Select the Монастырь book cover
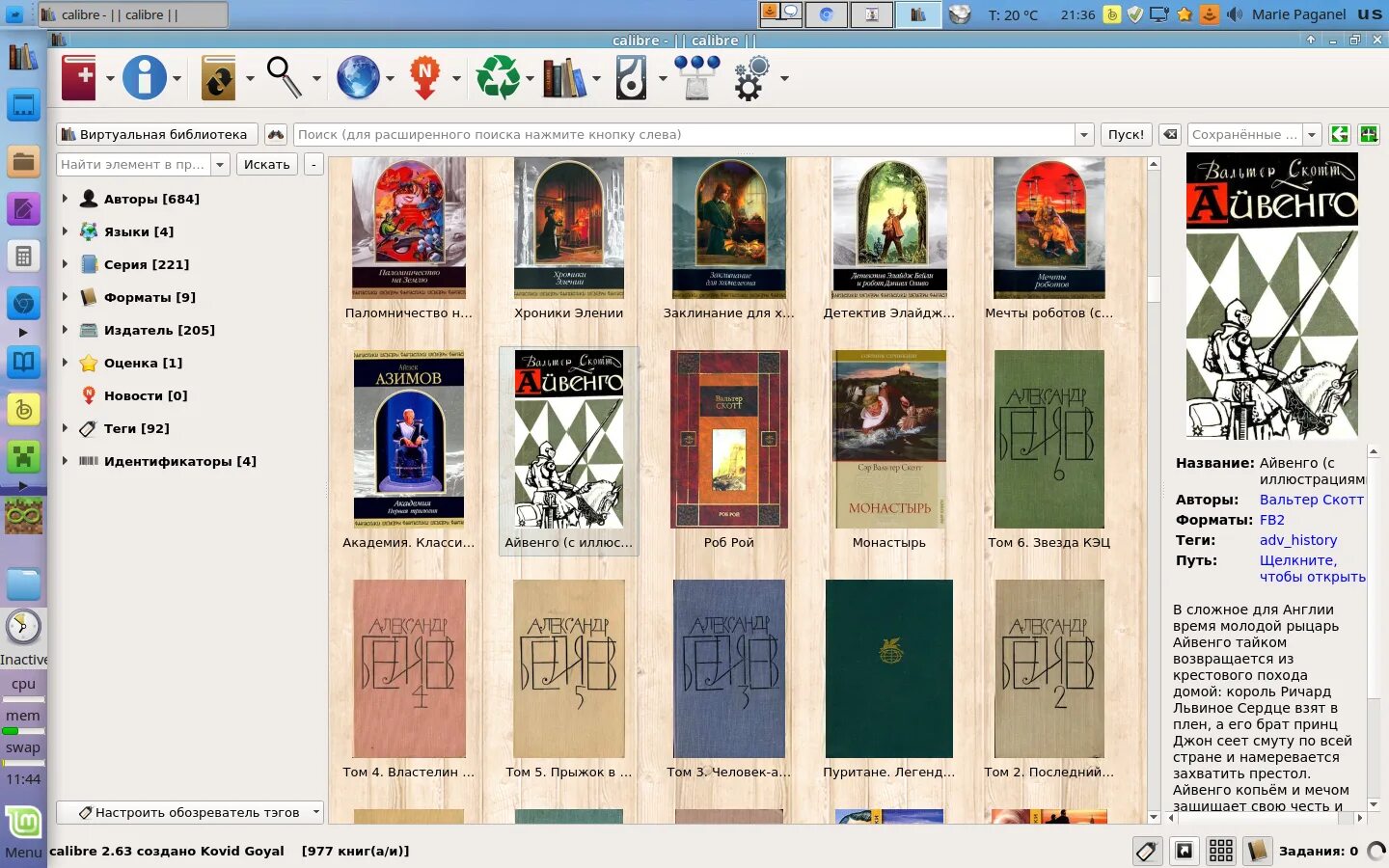1389x868 pixels. (889, 439)
